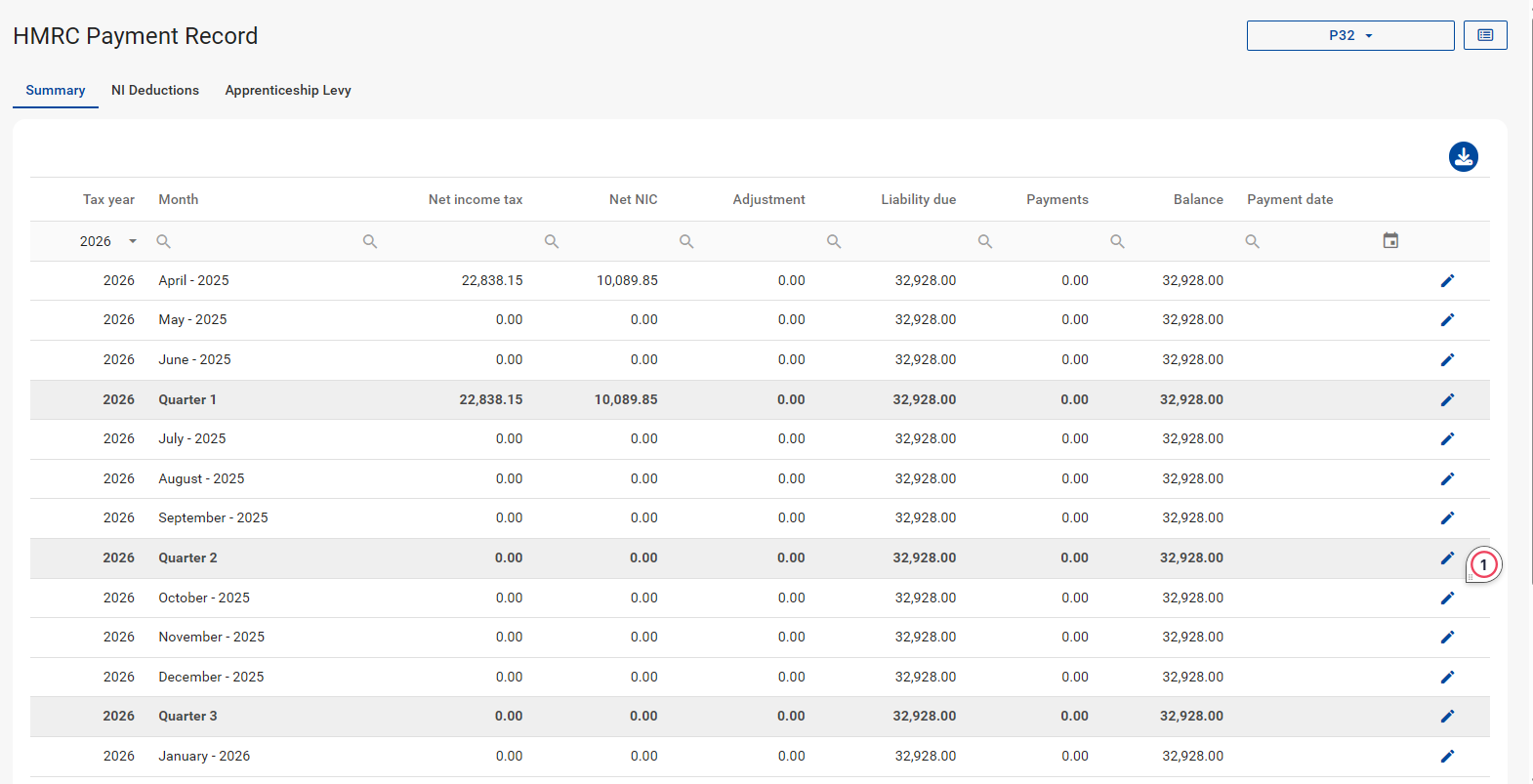Edit the April - 2025 row
The width and height of the screenshot is (1533, 784).
point(1447,281)
